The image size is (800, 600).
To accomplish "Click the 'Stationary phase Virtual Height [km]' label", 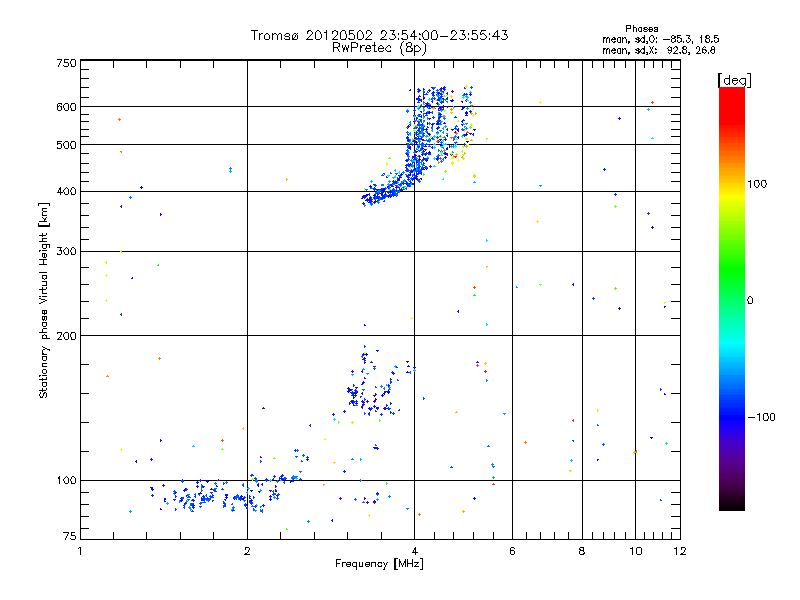I will 44,300.
